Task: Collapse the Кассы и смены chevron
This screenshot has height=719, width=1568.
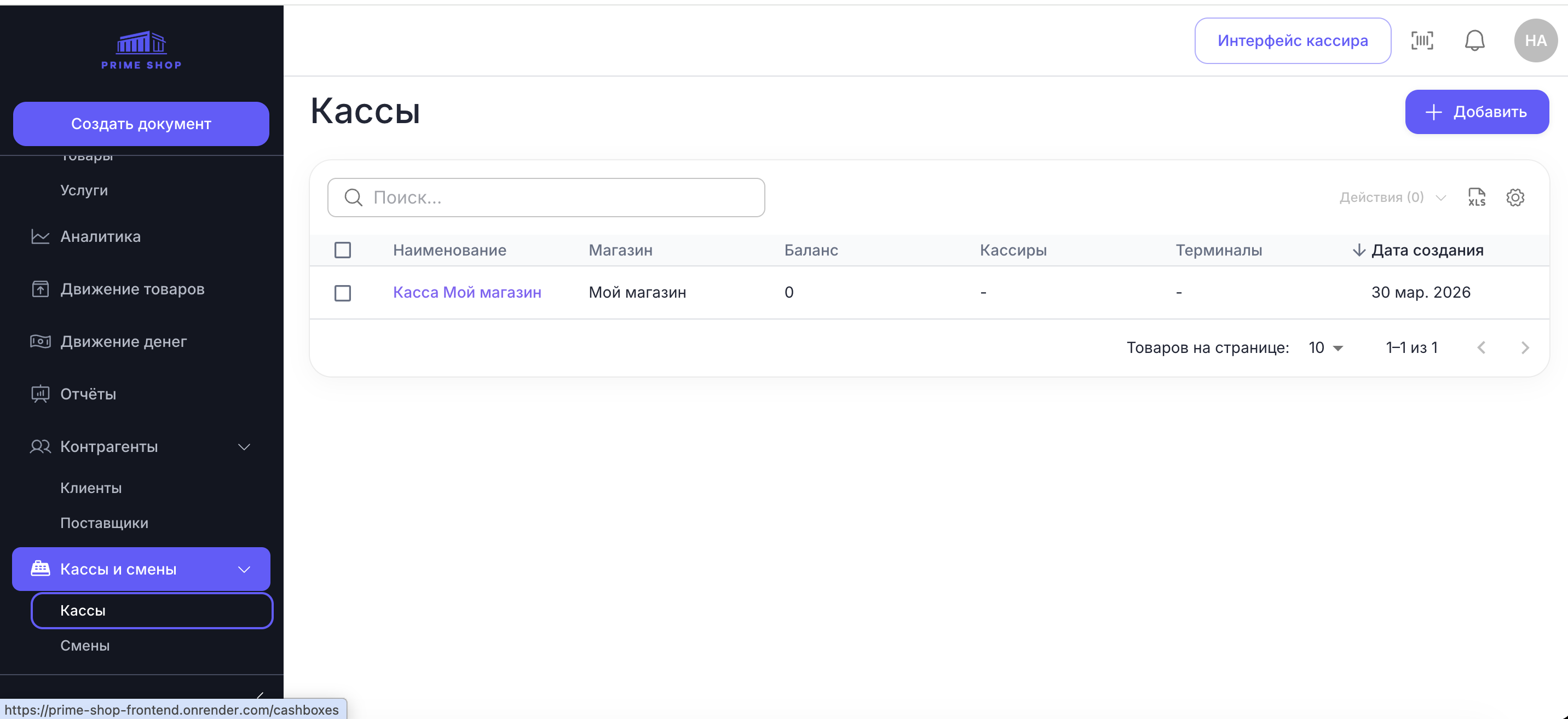Action: (244, 570)
